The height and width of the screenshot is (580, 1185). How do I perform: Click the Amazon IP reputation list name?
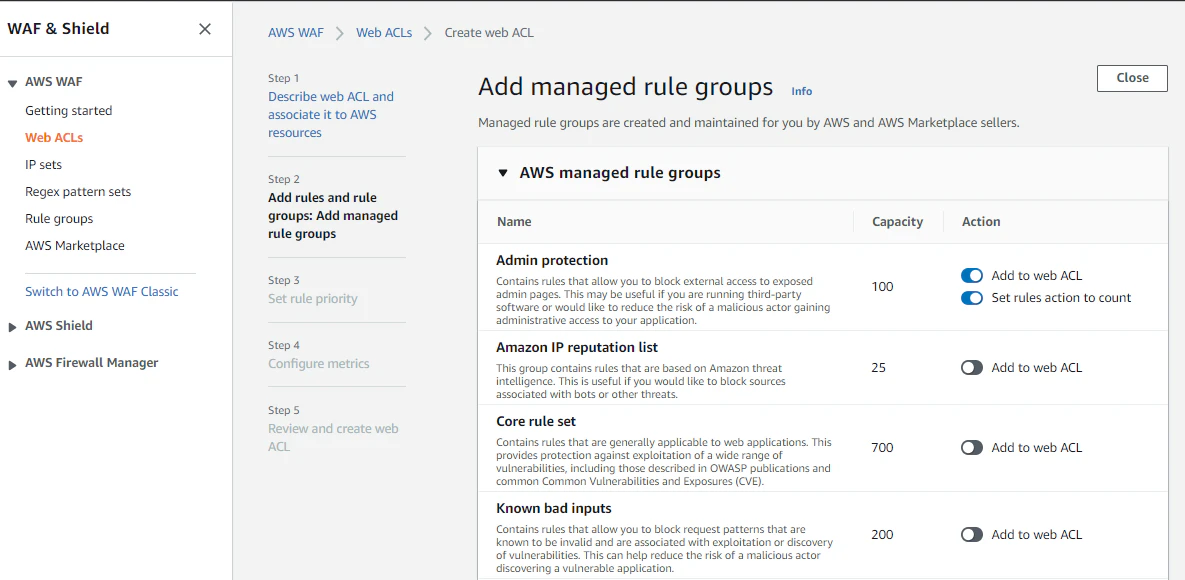[x=577, y=347]
